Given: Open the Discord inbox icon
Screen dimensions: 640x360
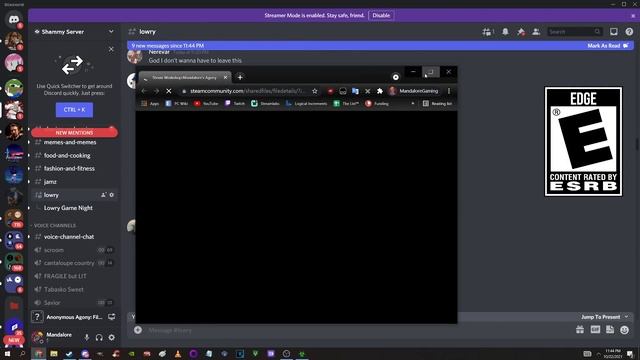Looking at the screenshot, I should 613,31.
